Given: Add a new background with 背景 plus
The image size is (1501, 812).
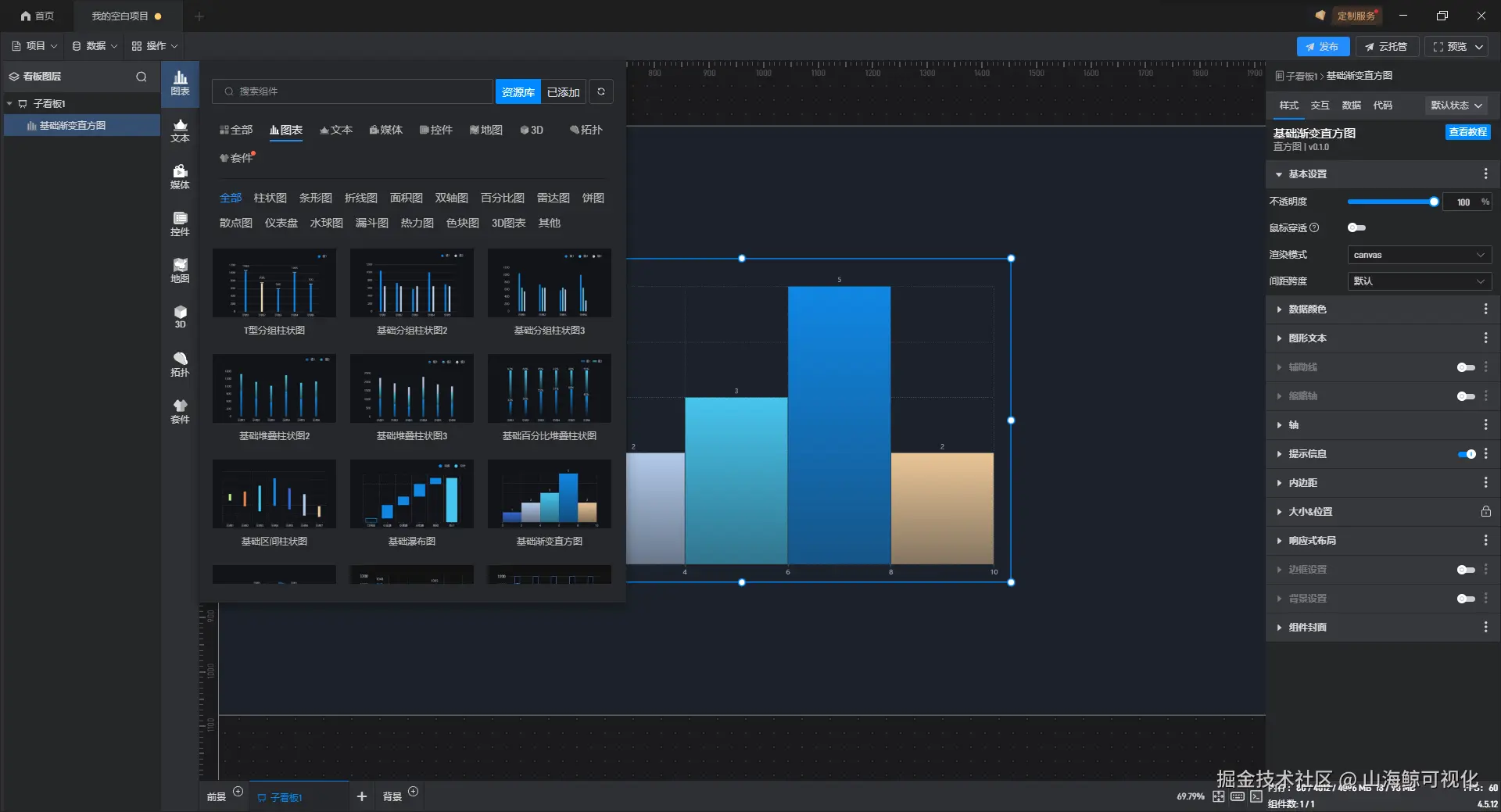Looking at the screenshot, I should tap(414, 792).
